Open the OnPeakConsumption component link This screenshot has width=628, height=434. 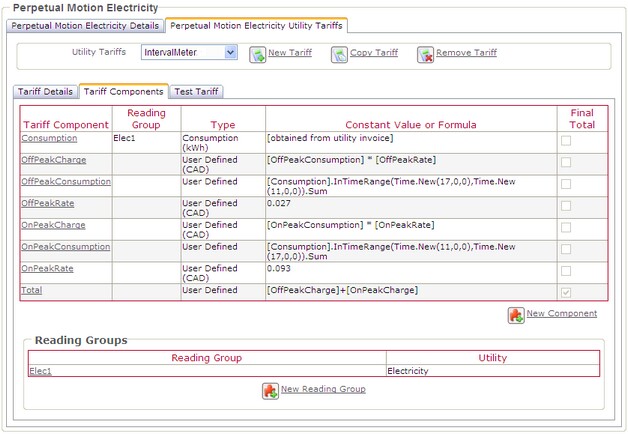pyautogui.click(x=66, y=247)
